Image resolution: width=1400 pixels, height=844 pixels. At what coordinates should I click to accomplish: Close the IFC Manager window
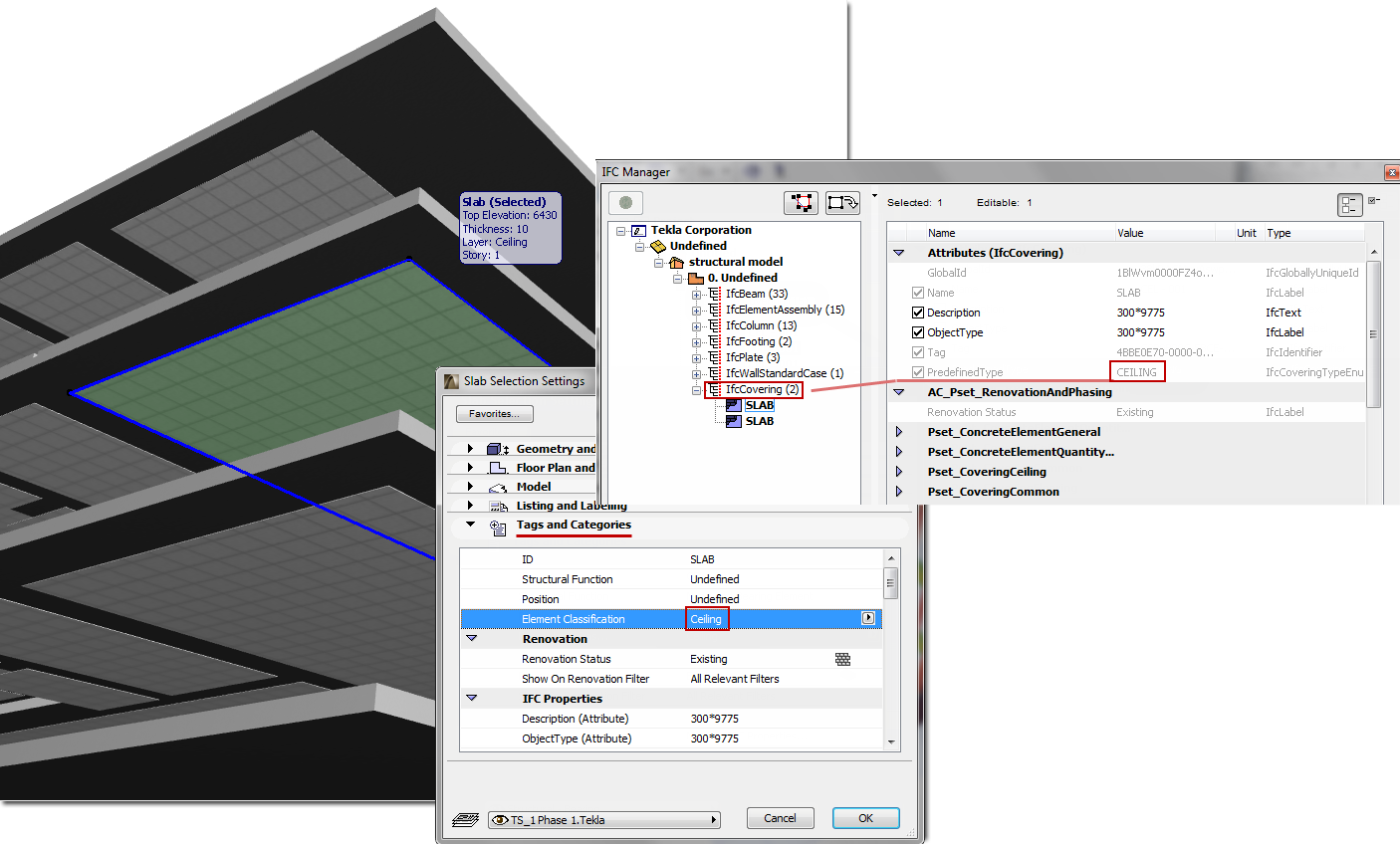click(x=1391, y=172)
